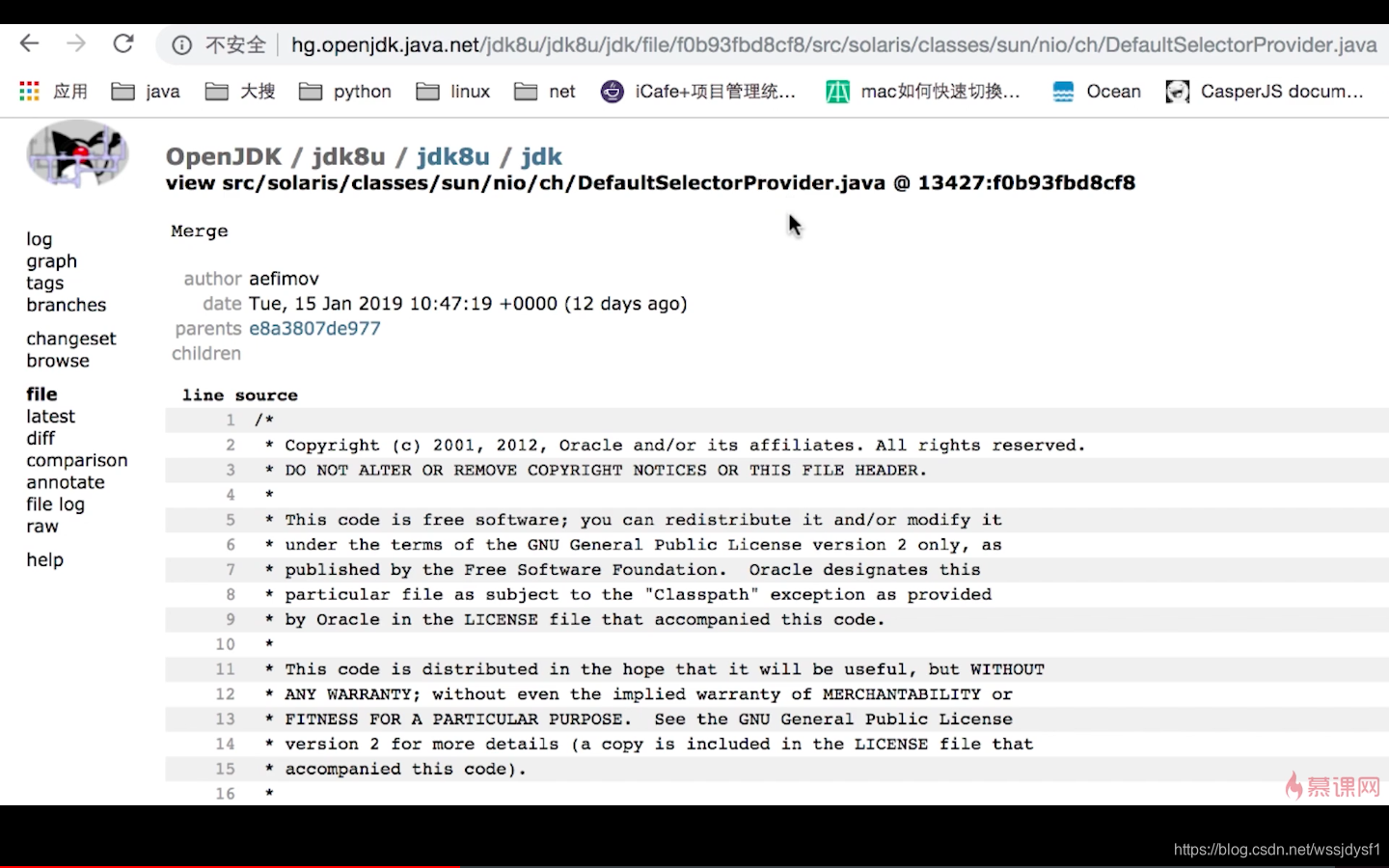Open the parent changeset e8a3807de977
Image resolution: width=1389 pixels, height=868 pixels.
coord(314,329)
